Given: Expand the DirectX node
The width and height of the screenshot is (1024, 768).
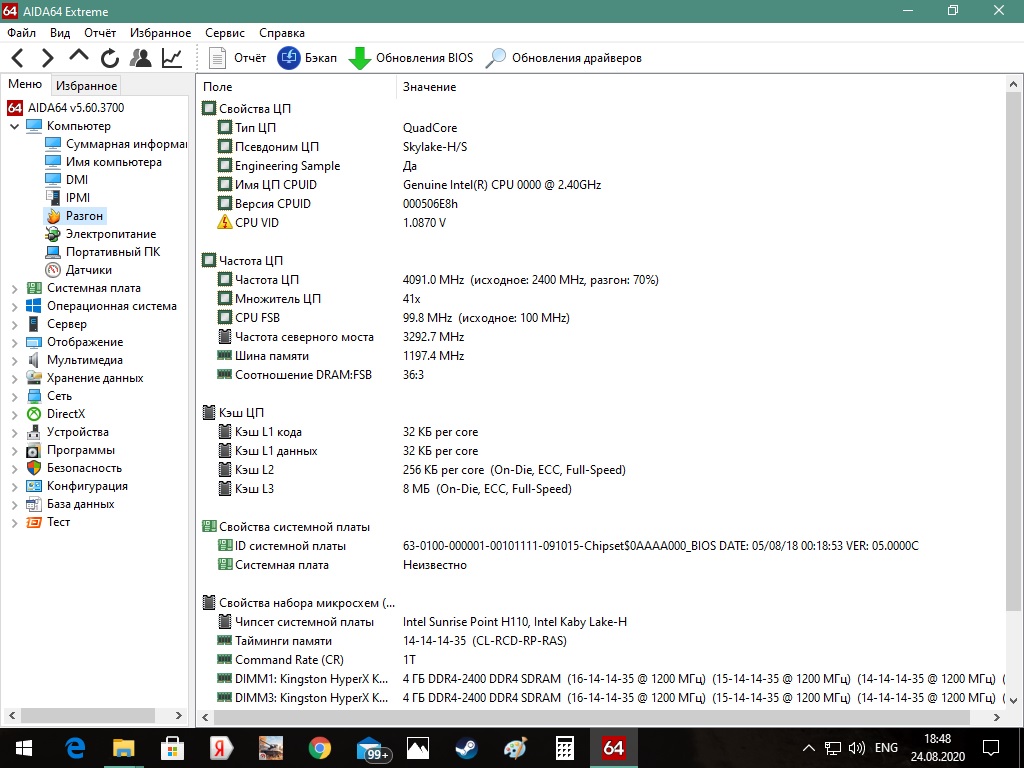Looking at the screenshot, I should click(x=14, y=414).
